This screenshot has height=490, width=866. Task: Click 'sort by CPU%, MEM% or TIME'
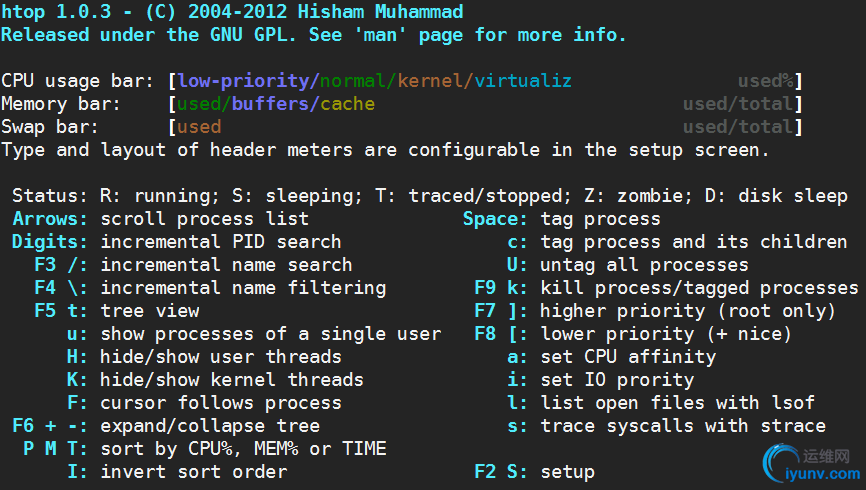243,449
